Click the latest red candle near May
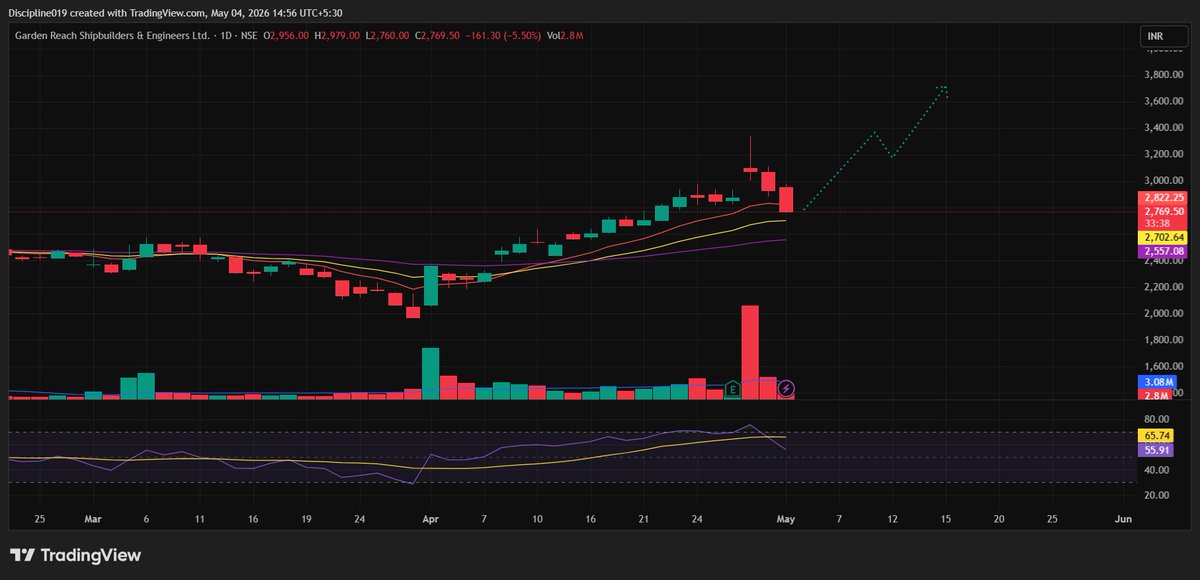 point(786,199)
